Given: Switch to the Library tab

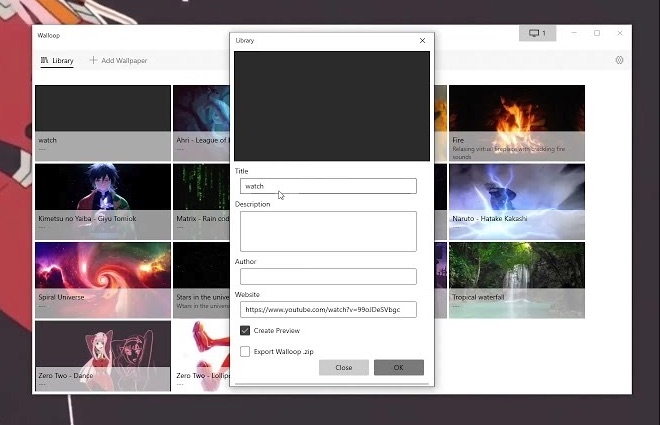Looking at the screenshot, I should [57, 61].
